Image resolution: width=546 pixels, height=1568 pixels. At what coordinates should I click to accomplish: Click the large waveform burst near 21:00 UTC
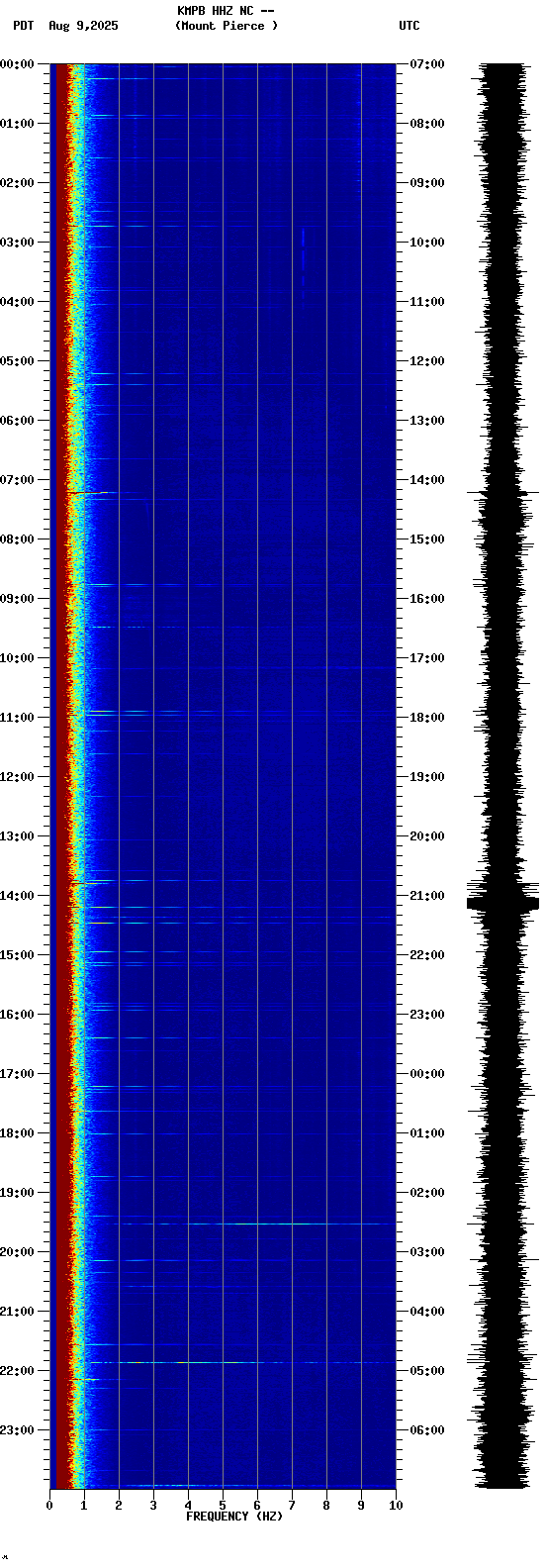click(502, 902)
